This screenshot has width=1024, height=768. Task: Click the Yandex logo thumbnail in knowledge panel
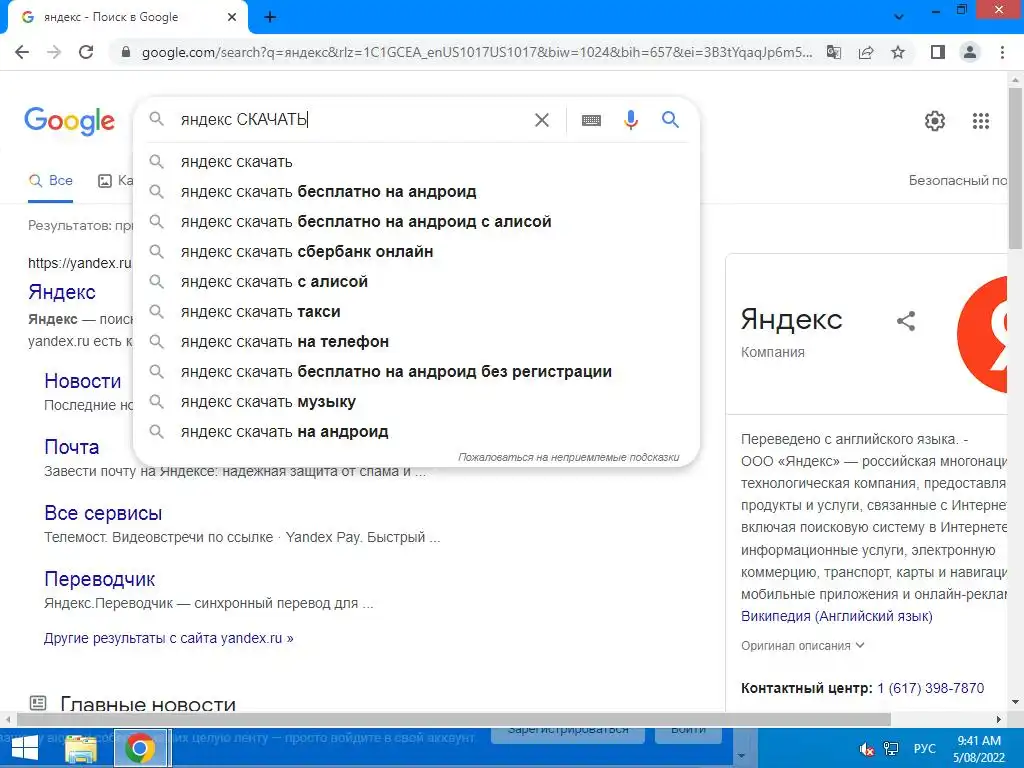(982, 334)
